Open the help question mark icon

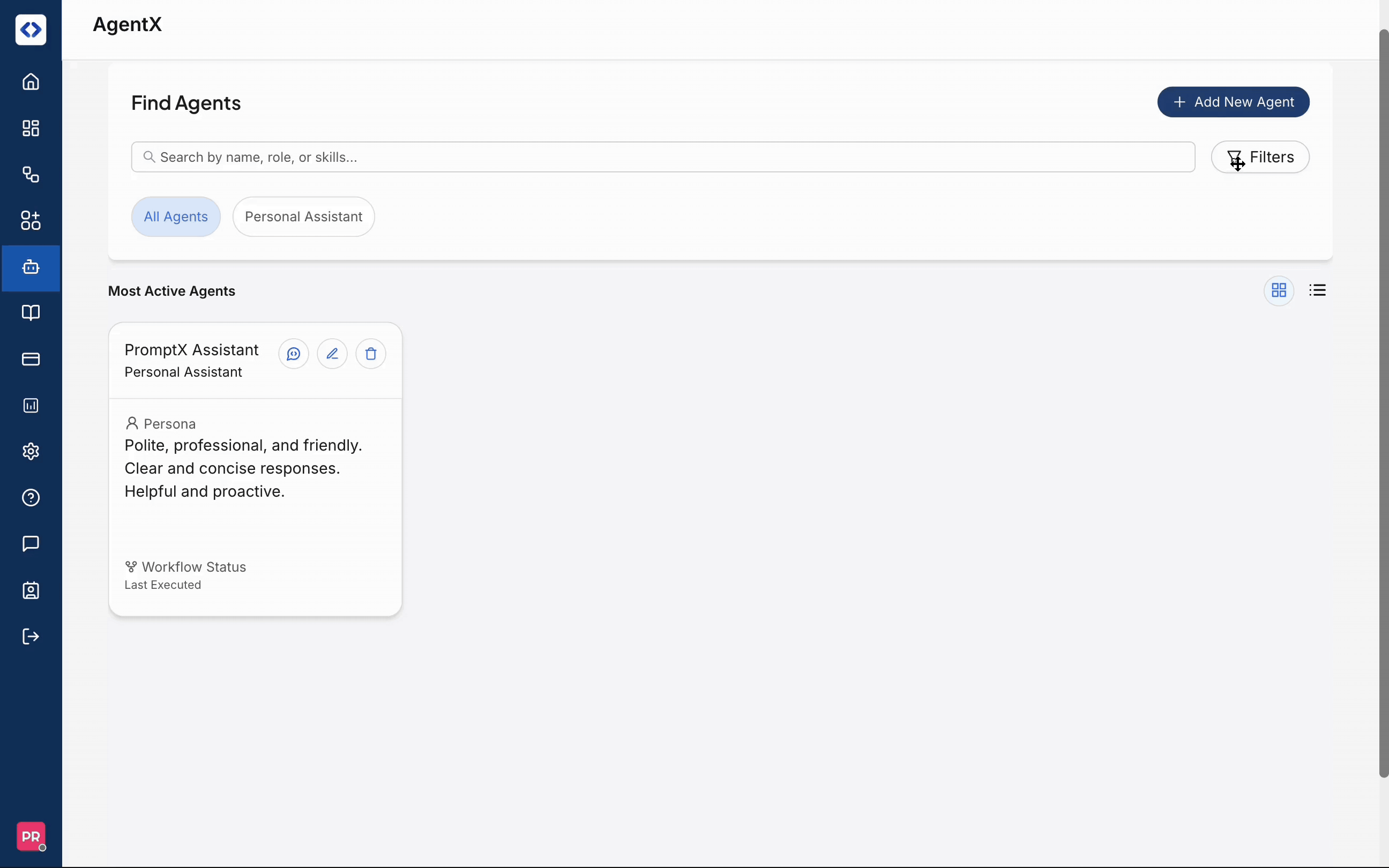coord(31,498)
